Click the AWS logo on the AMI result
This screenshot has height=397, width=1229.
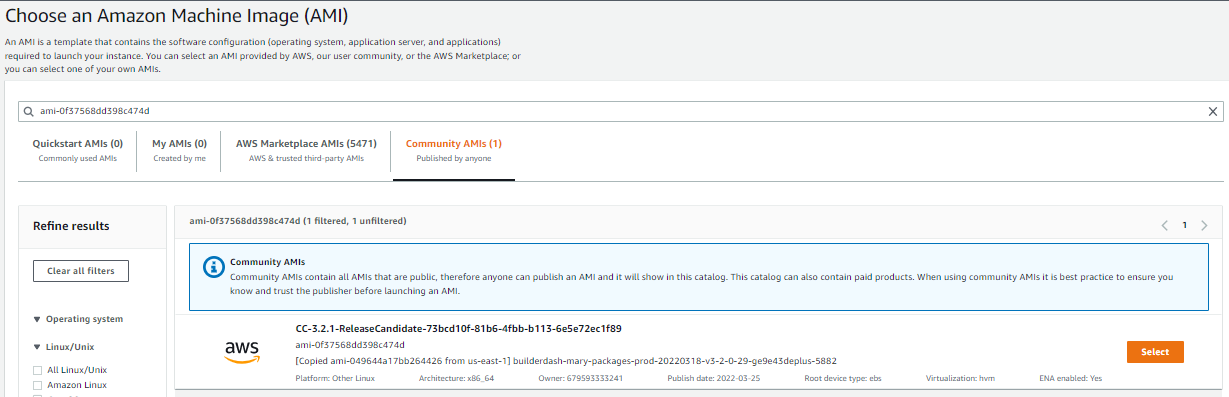click(242, 351)
